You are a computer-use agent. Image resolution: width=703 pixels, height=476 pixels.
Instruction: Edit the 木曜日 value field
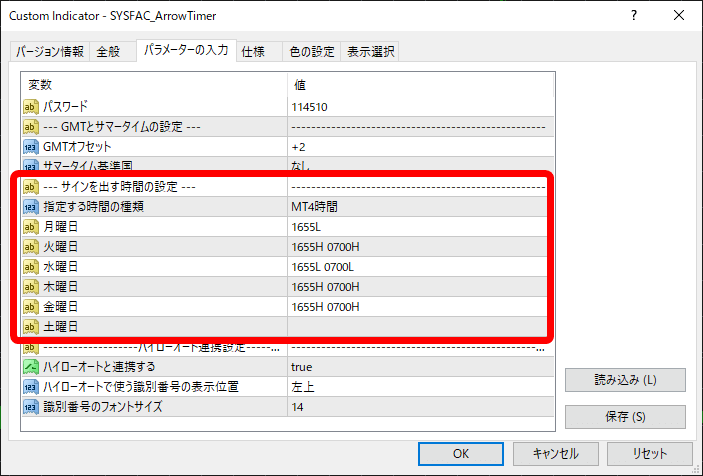point(417,286)
